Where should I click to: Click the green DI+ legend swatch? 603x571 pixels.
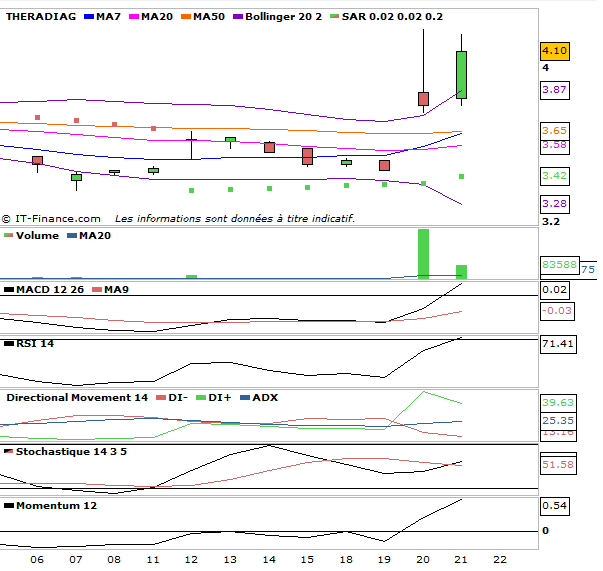[201, 398]
